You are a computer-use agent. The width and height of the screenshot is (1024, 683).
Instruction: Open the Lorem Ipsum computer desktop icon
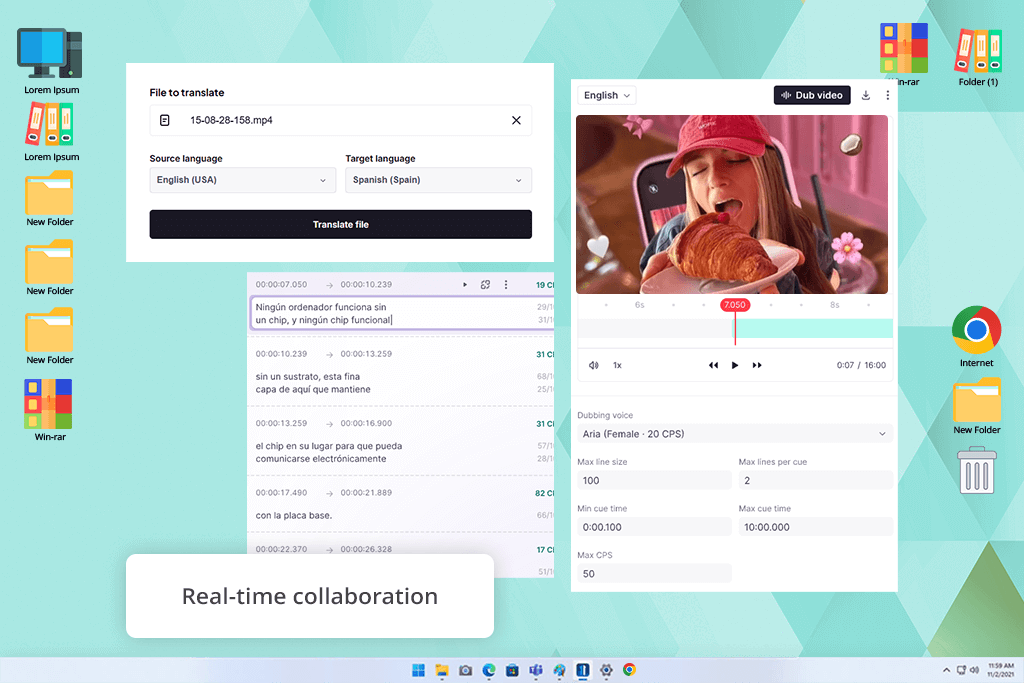click(x=51, y=61)
